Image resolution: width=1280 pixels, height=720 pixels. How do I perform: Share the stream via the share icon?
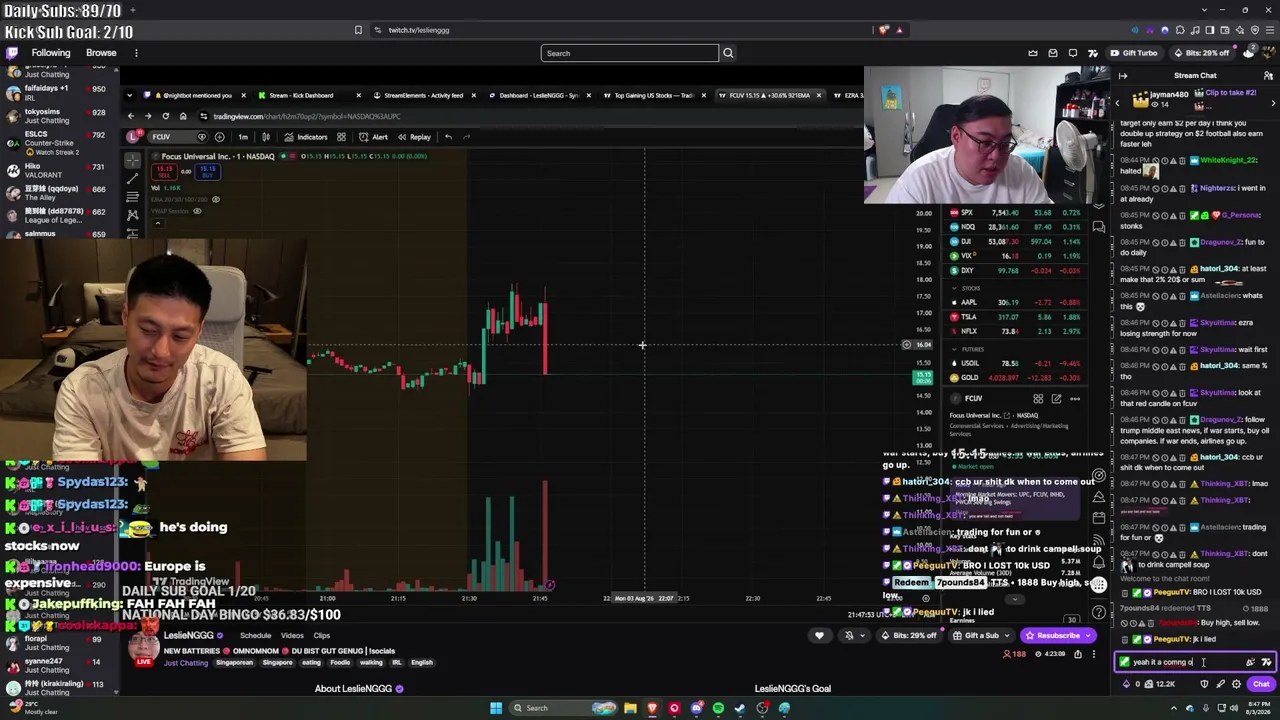point(1077,654)
